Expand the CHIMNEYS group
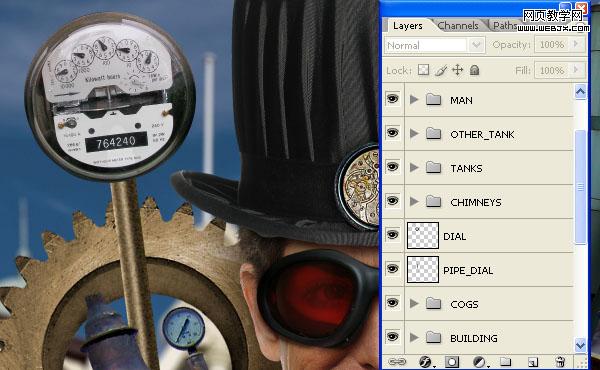Screen dimensions: 600x370 [414, 202]
